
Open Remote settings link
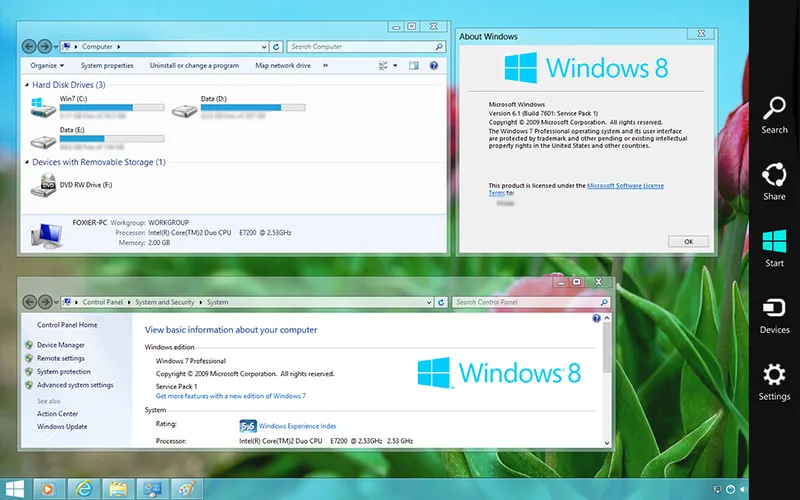point(61,358)
